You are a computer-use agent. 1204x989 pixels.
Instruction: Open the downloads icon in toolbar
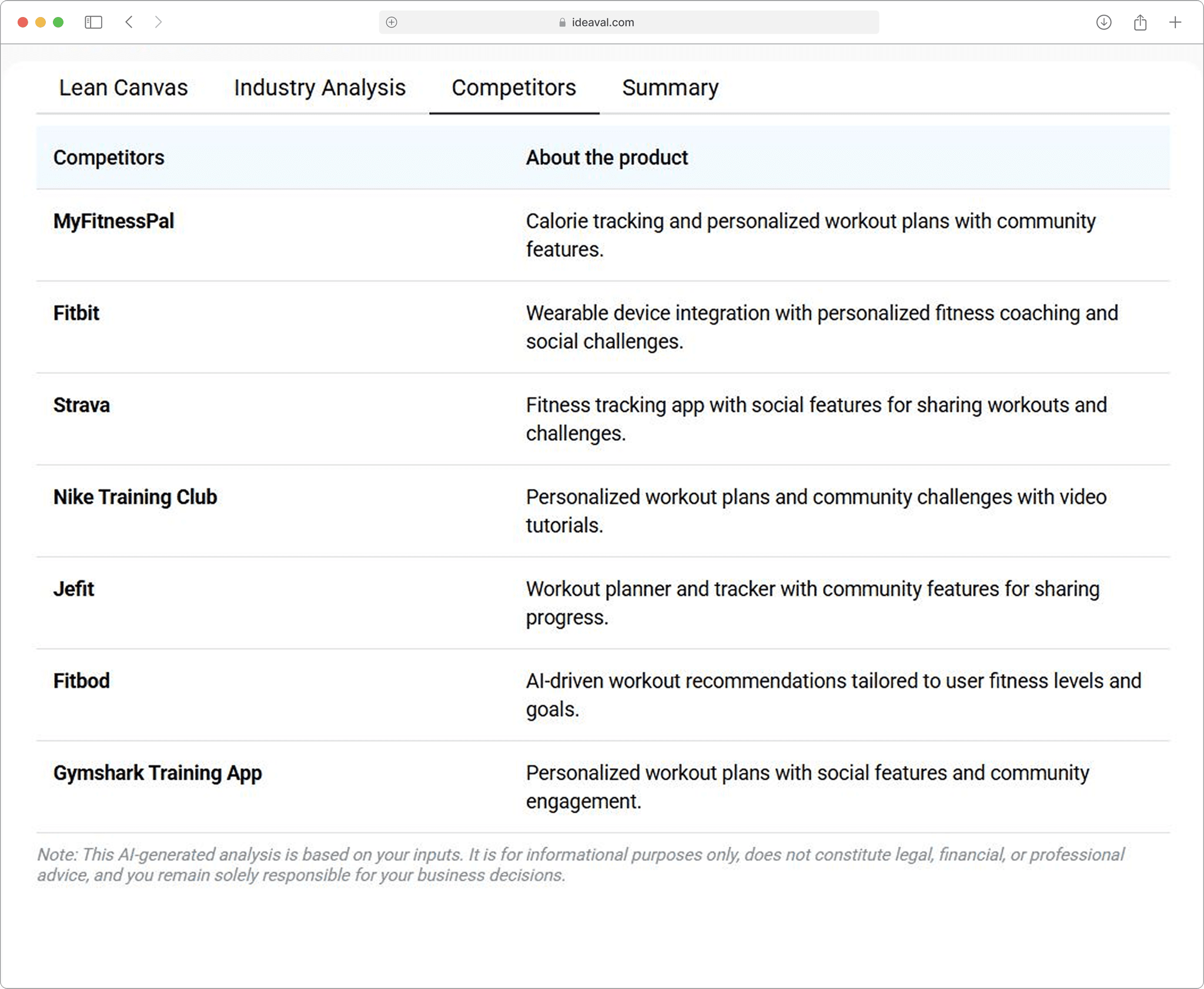click(1103, 22)
